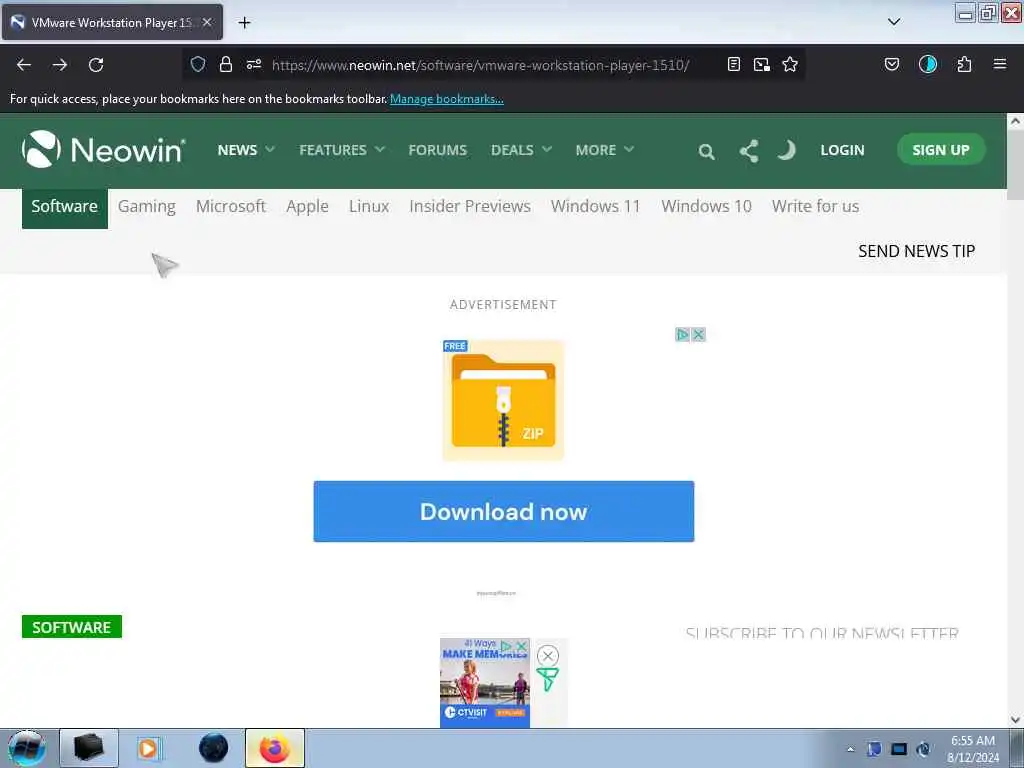The image size is (1024, 768).
Task: Select the Gaming tab
Action: coord(146,206)
